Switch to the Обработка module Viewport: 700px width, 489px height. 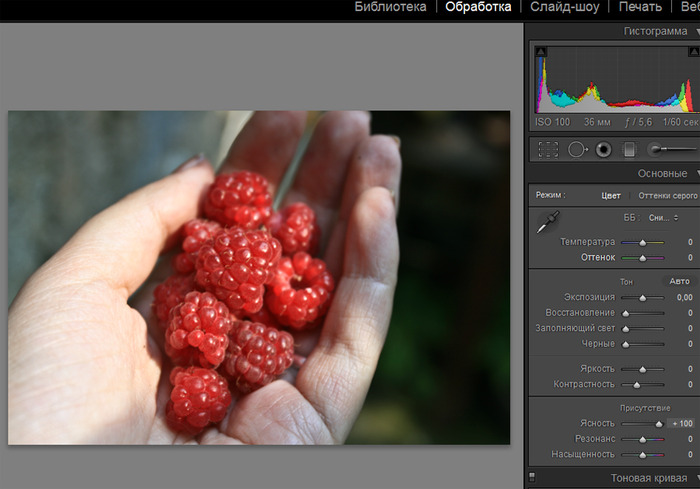[x=478, y=7]
